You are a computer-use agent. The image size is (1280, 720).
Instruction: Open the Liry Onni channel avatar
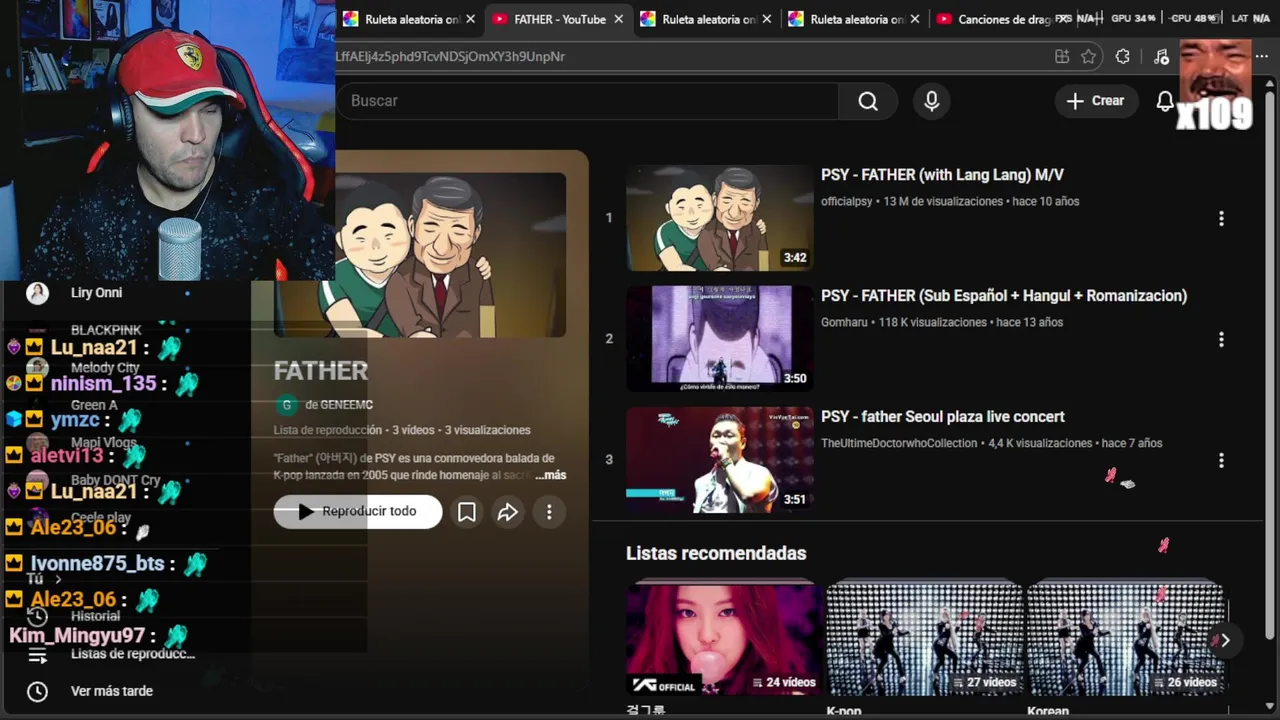tap(37, 293)
